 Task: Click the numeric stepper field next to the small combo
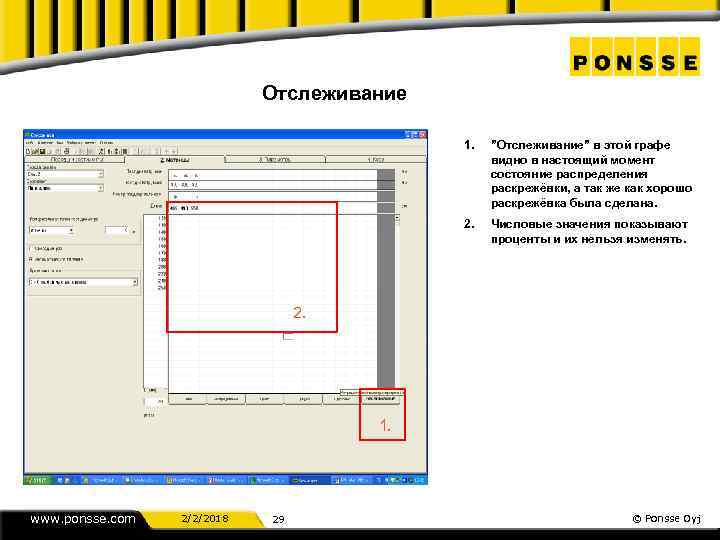coord(116,230)
